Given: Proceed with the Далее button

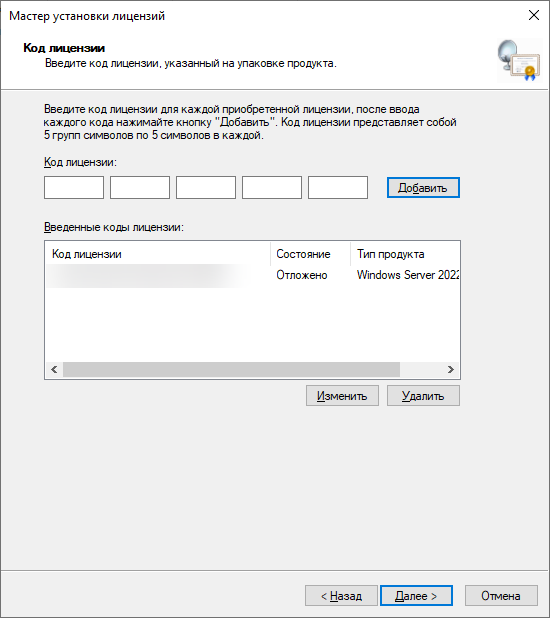Looking at the screenshot, I should [x=416, y=596].
